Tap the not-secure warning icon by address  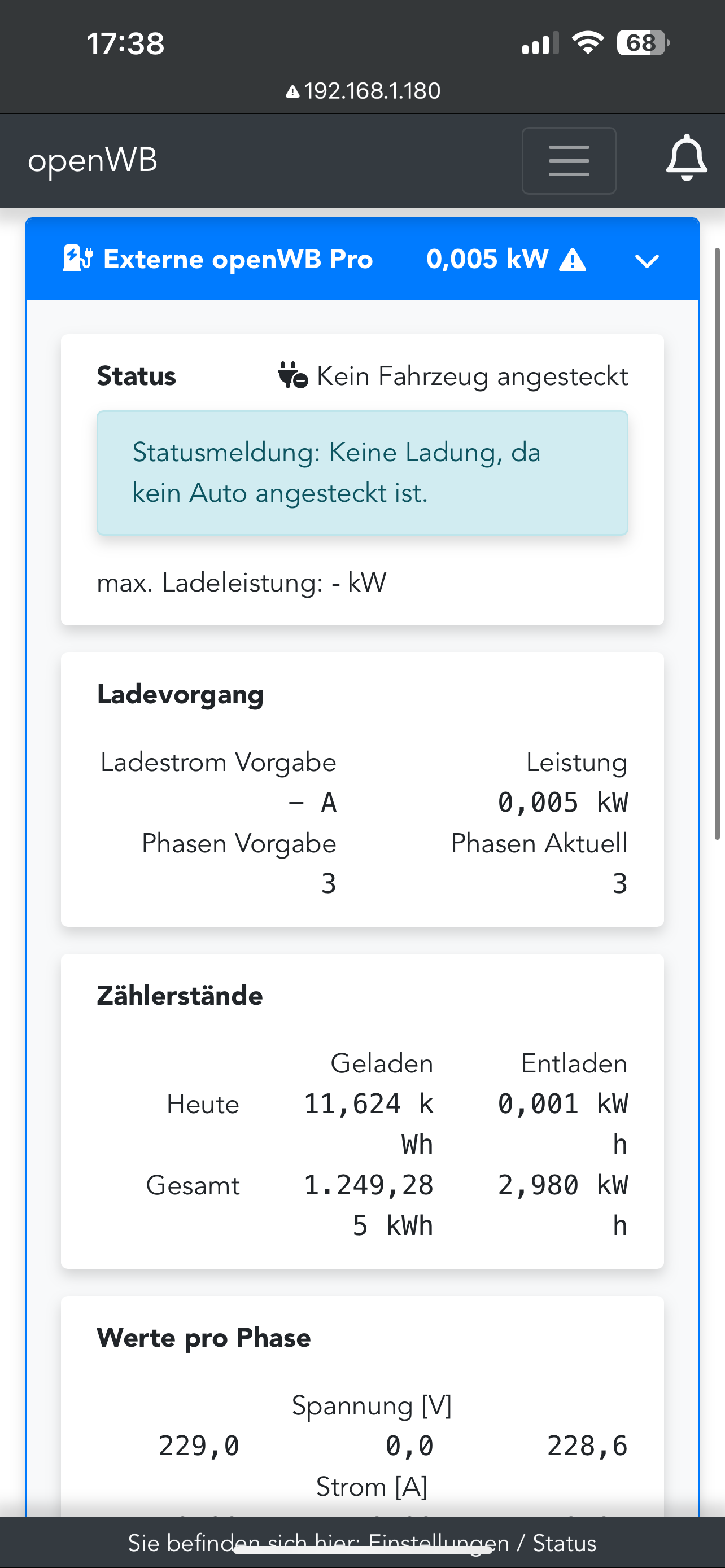(292, 92)
